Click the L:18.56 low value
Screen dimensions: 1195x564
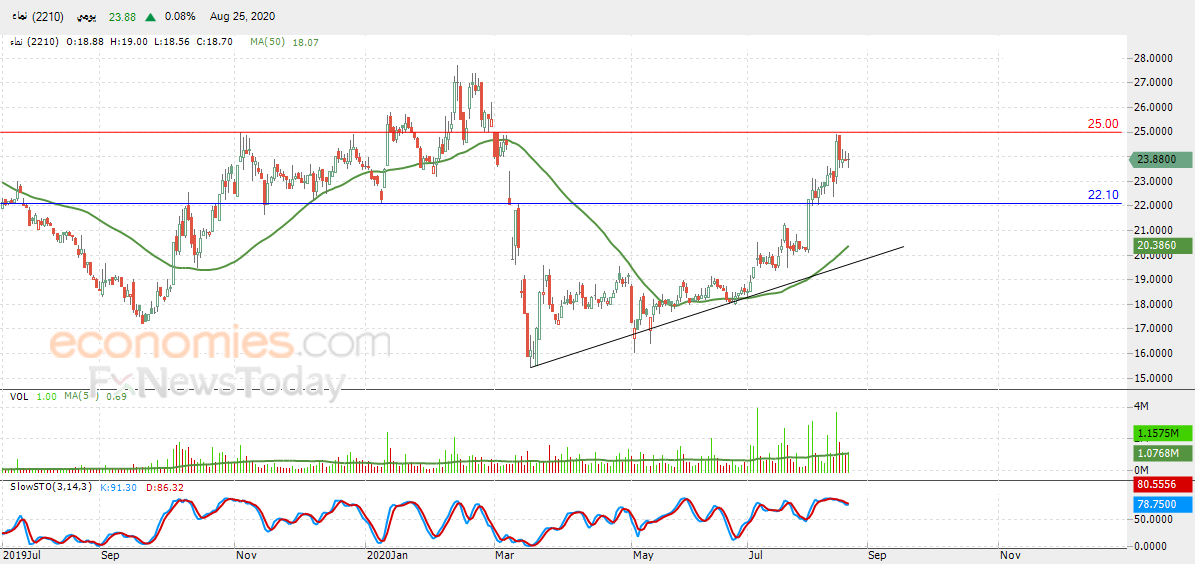pos(171,43)
